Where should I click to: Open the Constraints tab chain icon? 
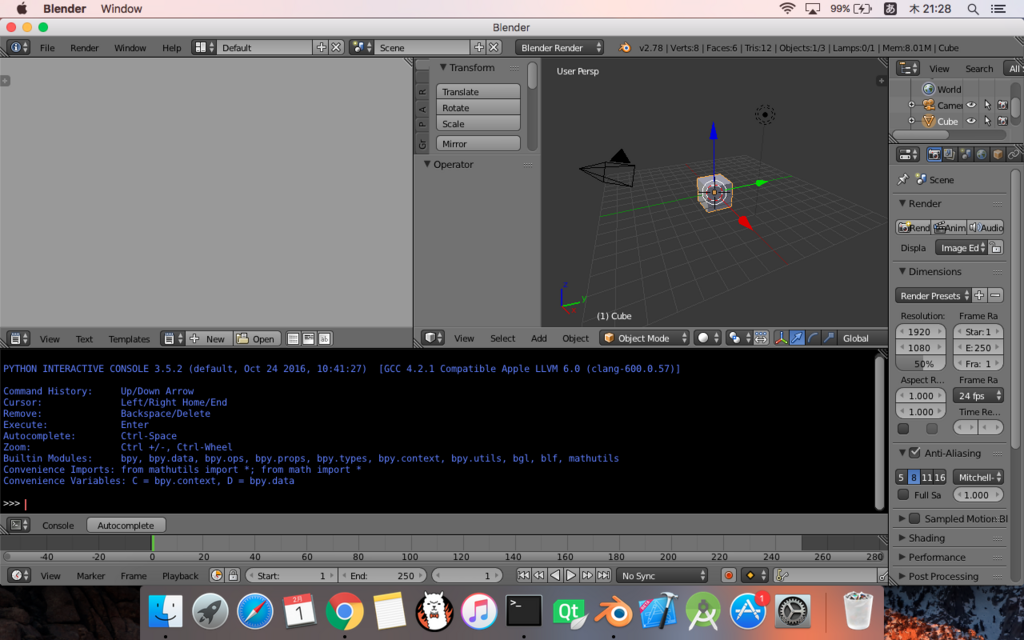(x=1013, y=154)
